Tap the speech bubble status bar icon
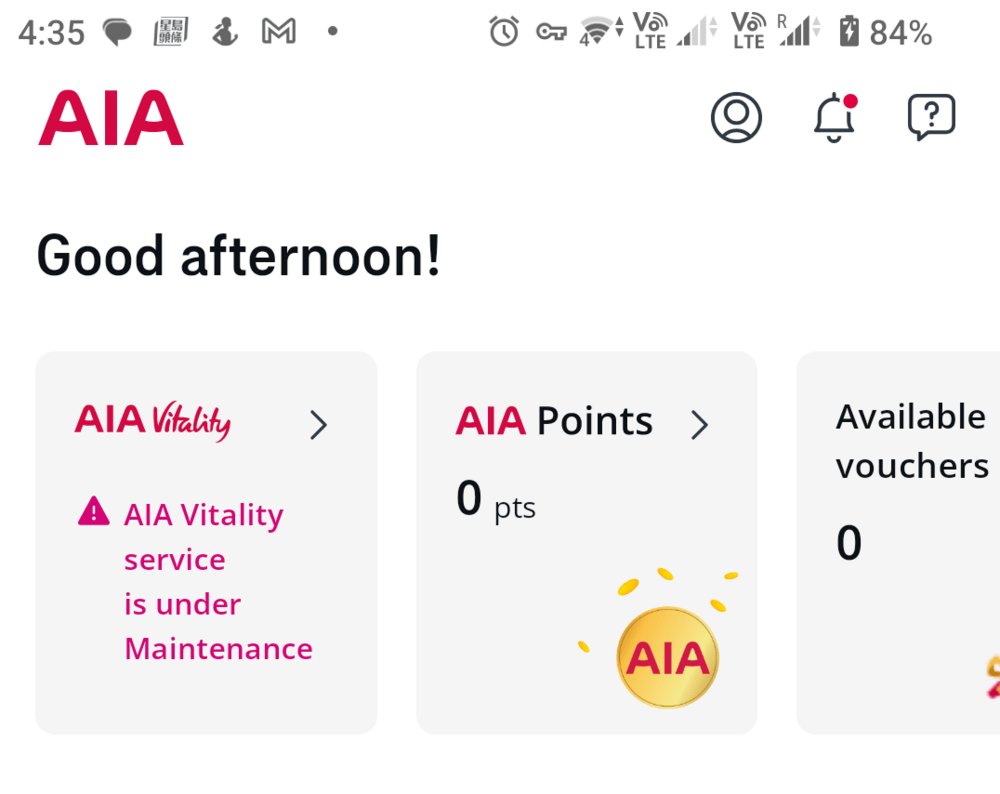The width and height of the screenshot is (1000, 794). (x=117, y=30)
